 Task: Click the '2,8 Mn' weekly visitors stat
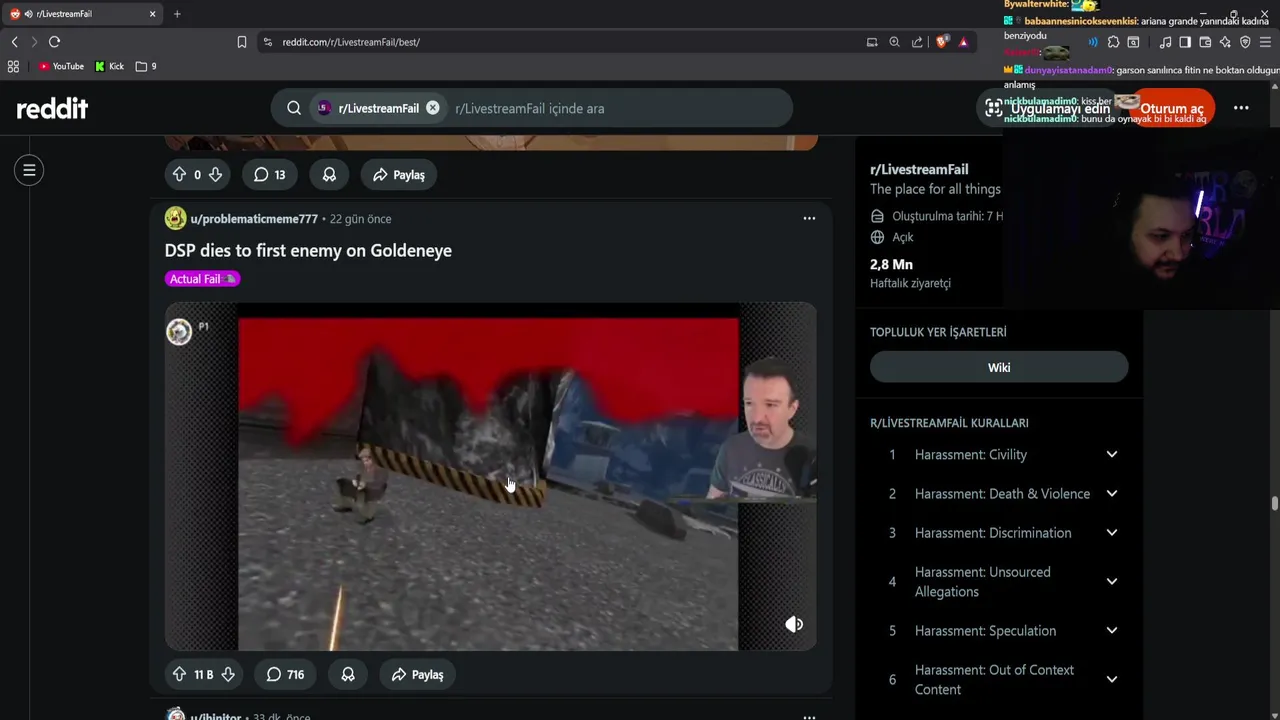(891, 264)
